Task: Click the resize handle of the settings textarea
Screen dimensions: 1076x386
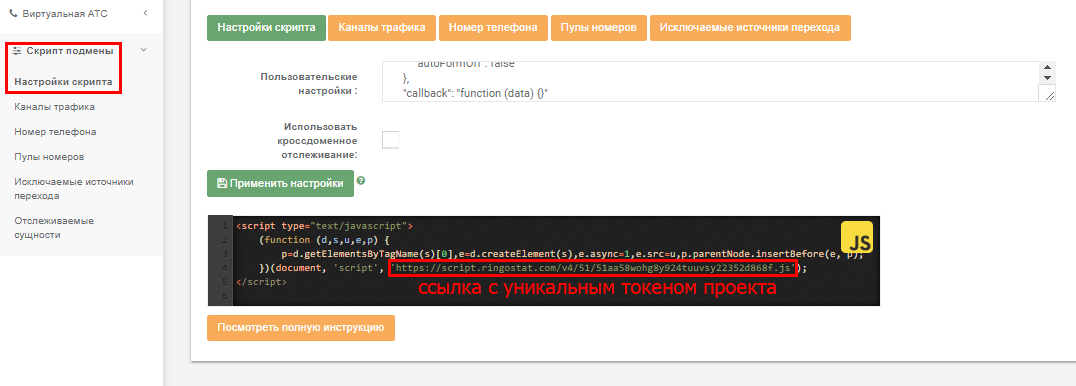Action: coord(1050,95)
